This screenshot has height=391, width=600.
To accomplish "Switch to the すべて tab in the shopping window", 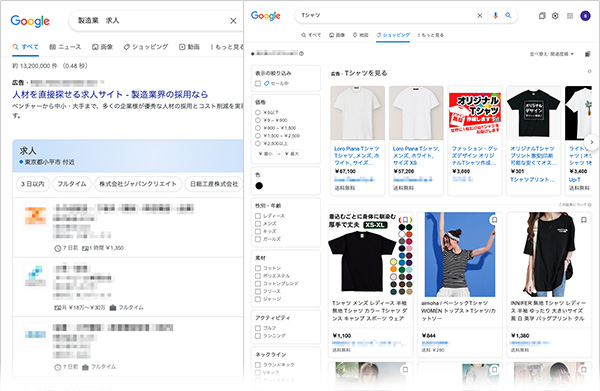I will [311, 35].
